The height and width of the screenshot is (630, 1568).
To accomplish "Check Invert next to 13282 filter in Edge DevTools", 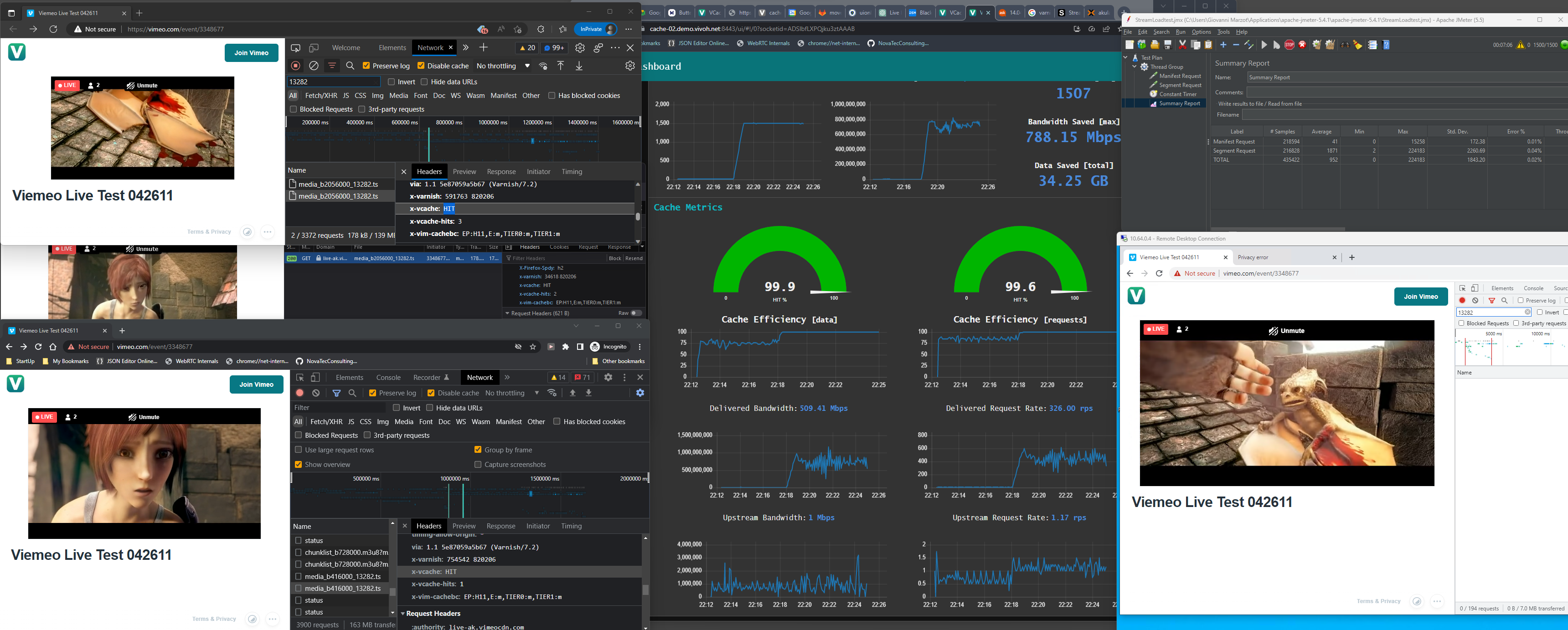I will 392,82.
